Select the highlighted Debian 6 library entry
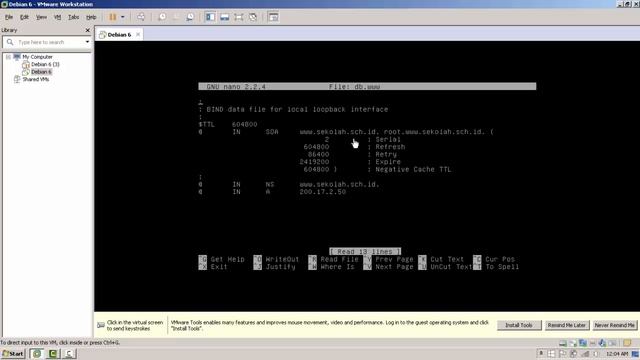The width and height of the screenshot is (640, 360). click(x=41, y=72)
